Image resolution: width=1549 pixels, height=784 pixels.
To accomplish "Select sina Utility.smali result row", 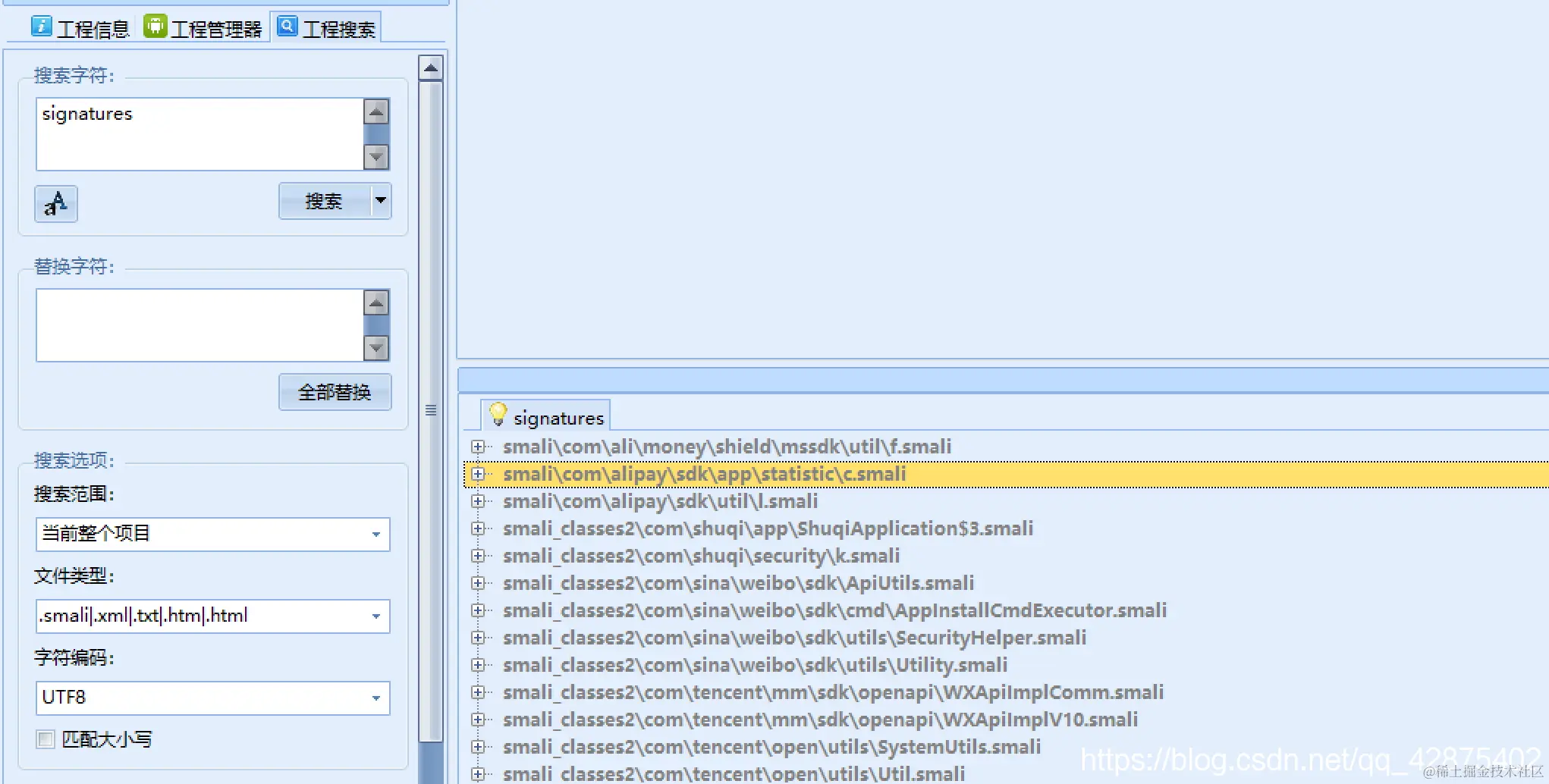I will click(x=755, y=665).
